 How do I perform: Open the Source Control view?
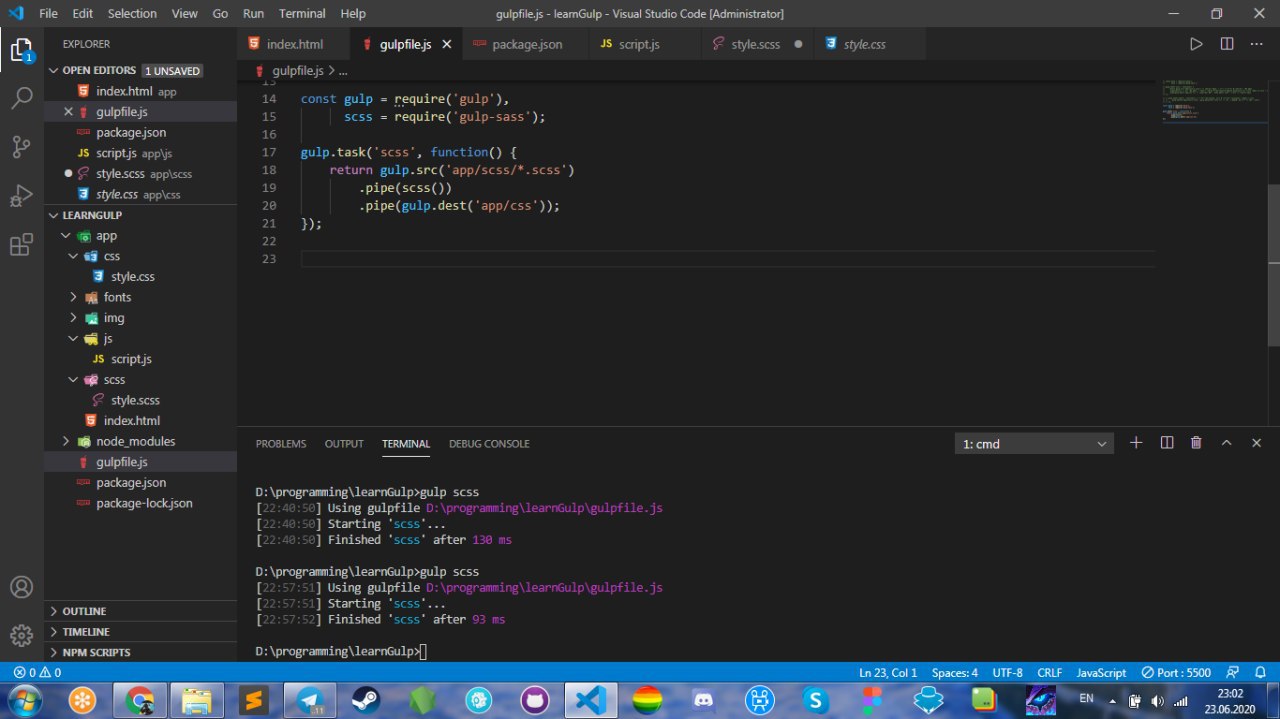[21, 147]
